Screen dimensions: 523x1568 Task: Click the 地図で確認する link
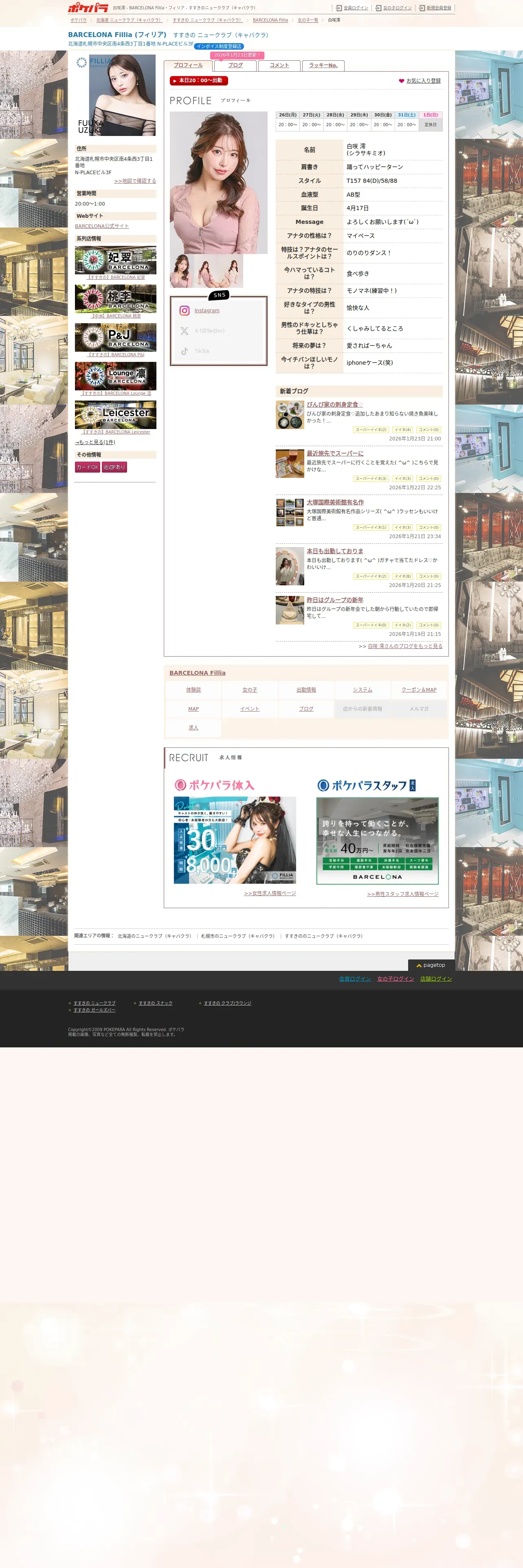point(135,181)
